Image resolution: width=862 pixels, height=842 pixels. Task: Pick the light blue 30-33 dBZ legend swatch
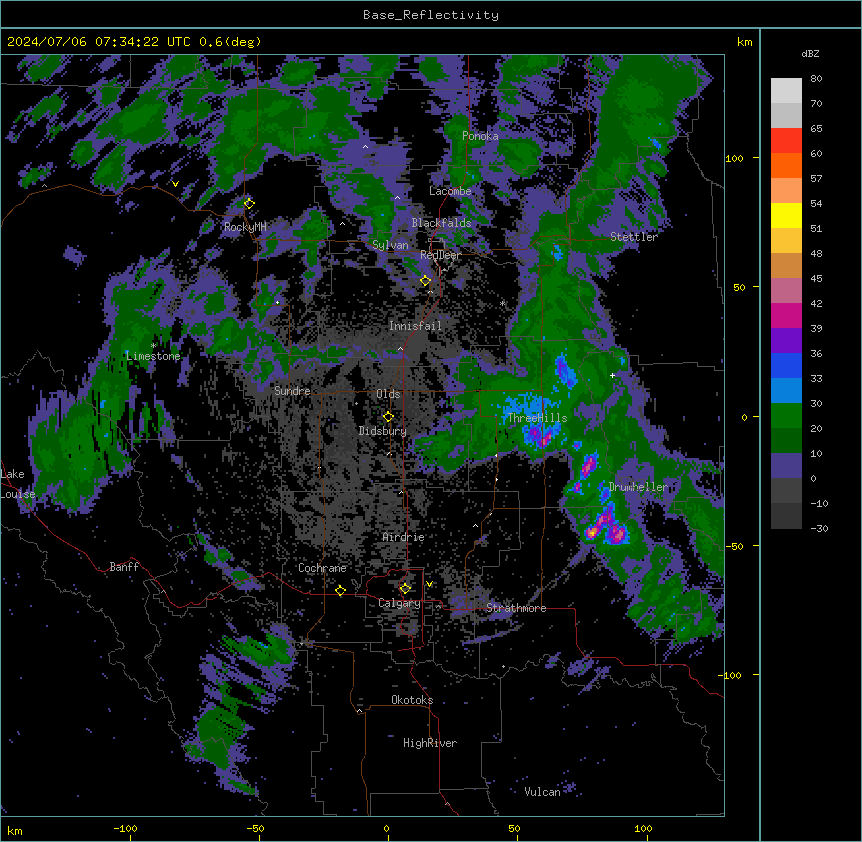point(786,391)
